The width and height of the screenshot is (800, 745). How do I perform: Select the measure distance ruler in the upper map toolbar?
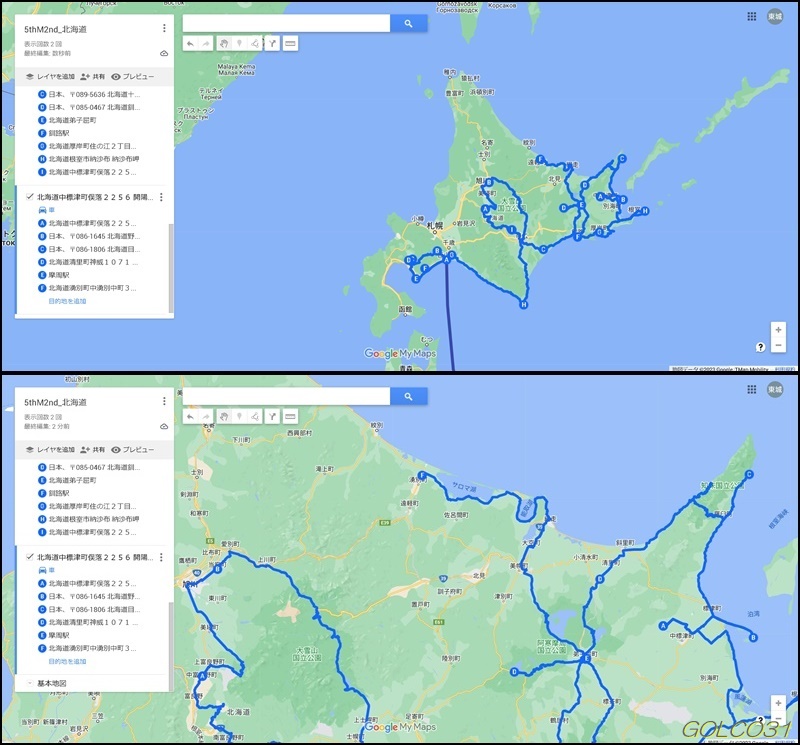coord(290,44)
